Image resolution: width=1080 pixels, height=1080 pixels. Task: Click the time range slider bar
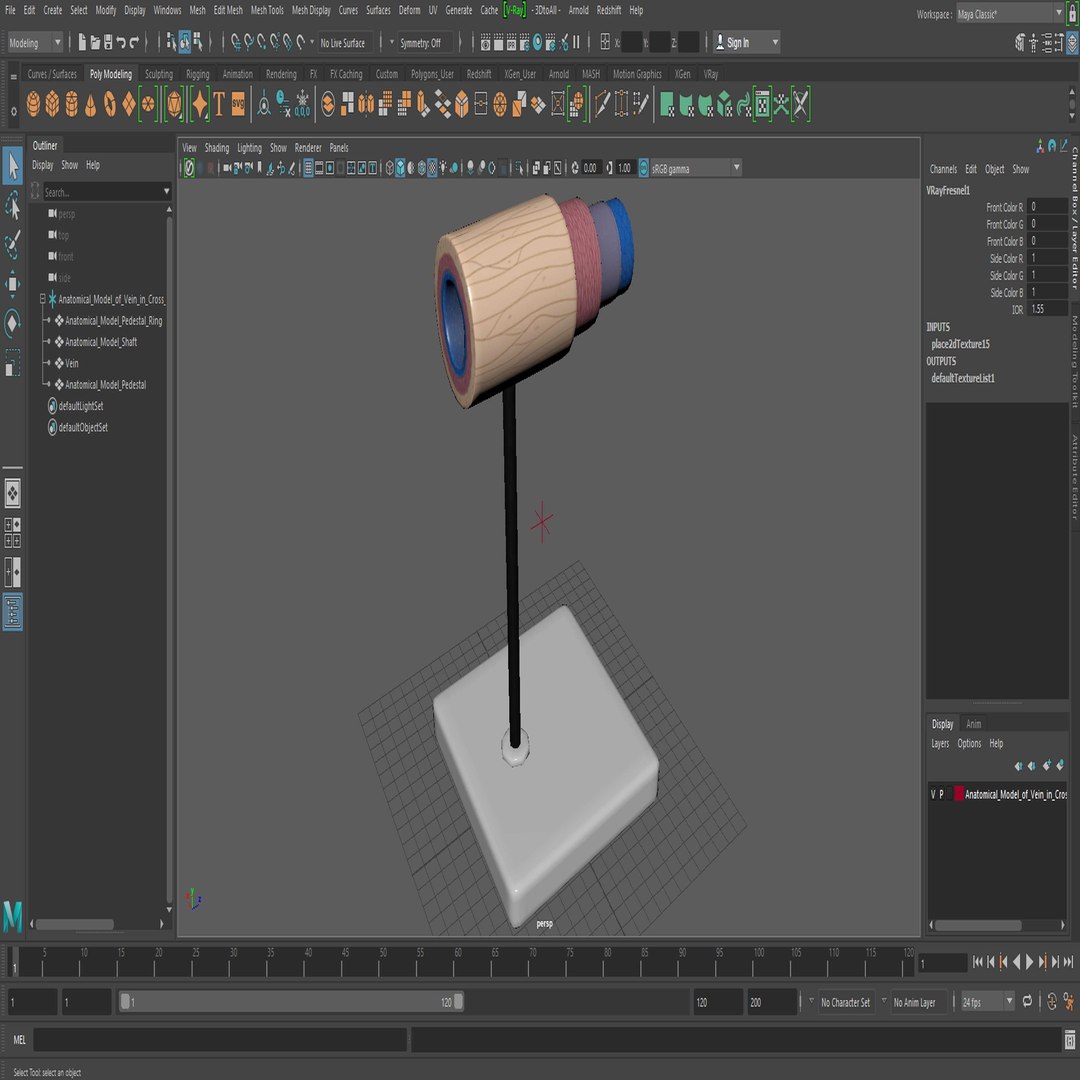pos(291,1002)
